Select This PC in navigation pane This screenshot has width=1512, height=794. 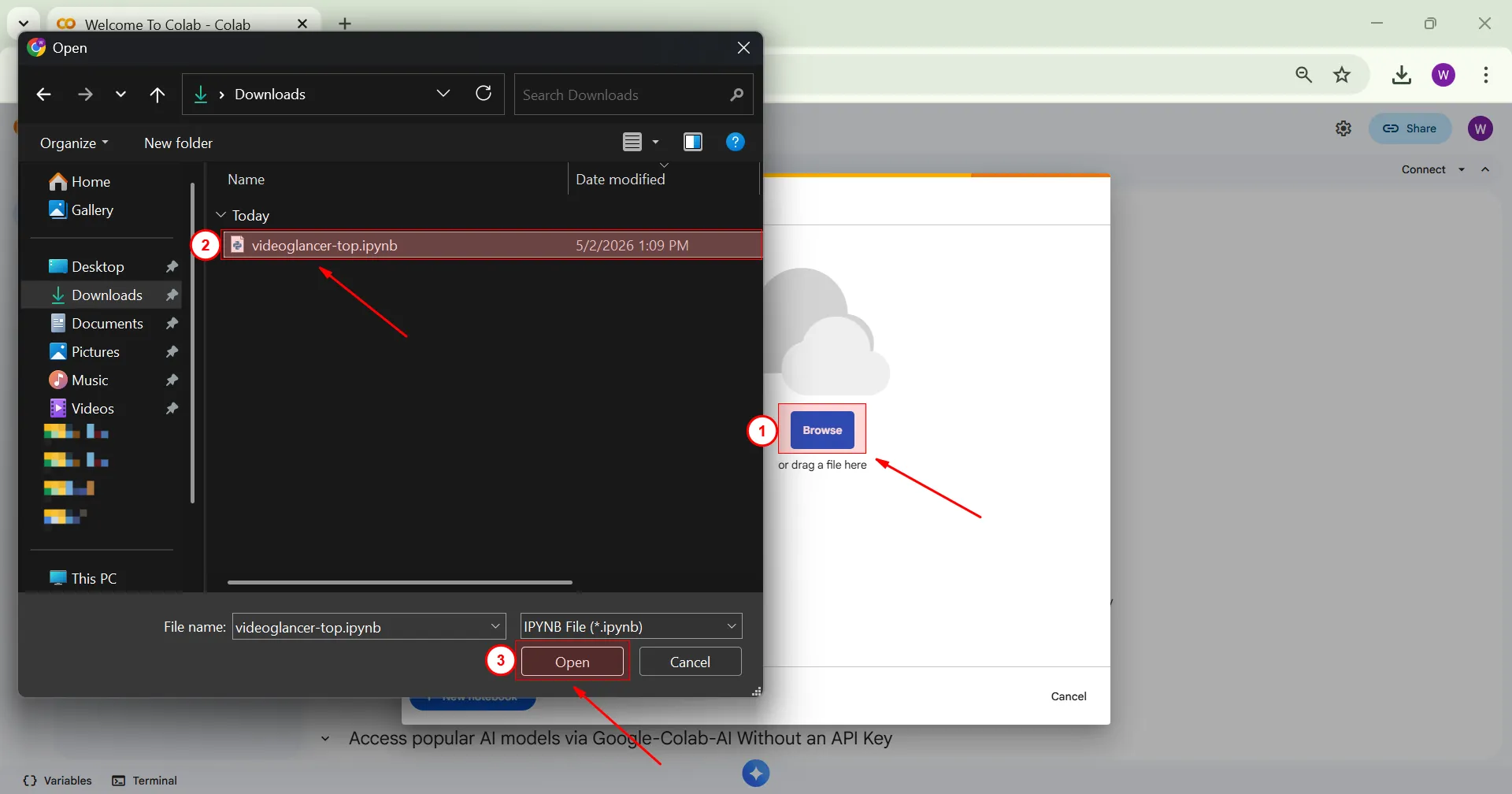click(83, 578)
